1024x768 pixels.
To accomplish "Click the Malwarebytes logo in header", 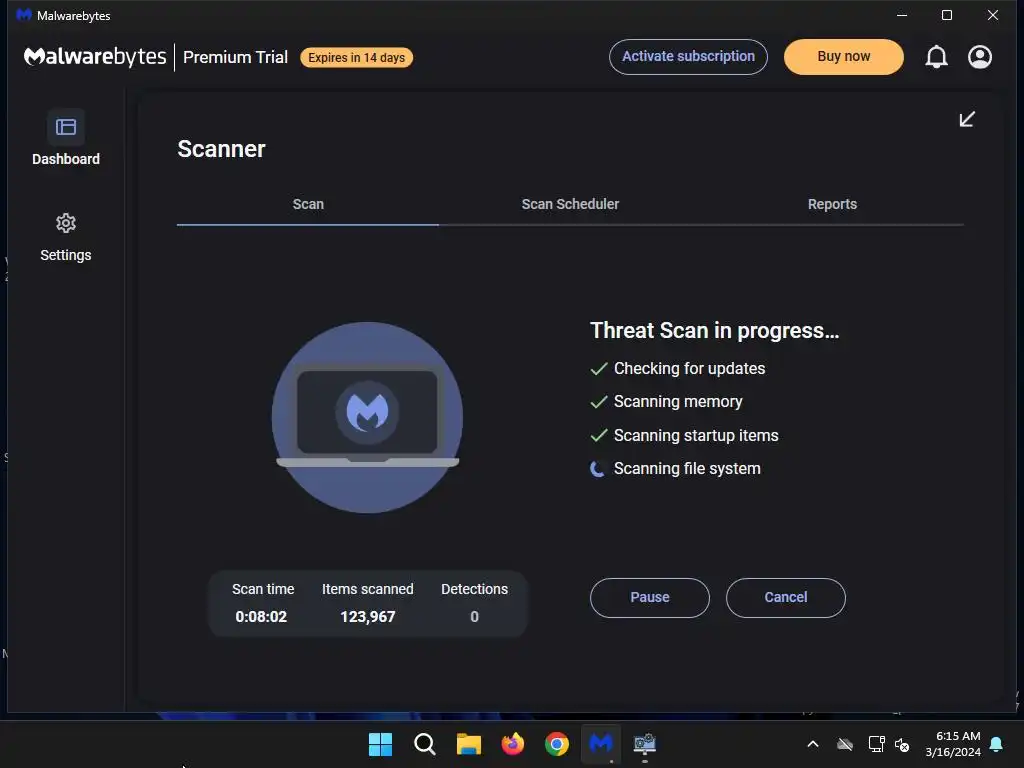I will (x=95, y=57).
